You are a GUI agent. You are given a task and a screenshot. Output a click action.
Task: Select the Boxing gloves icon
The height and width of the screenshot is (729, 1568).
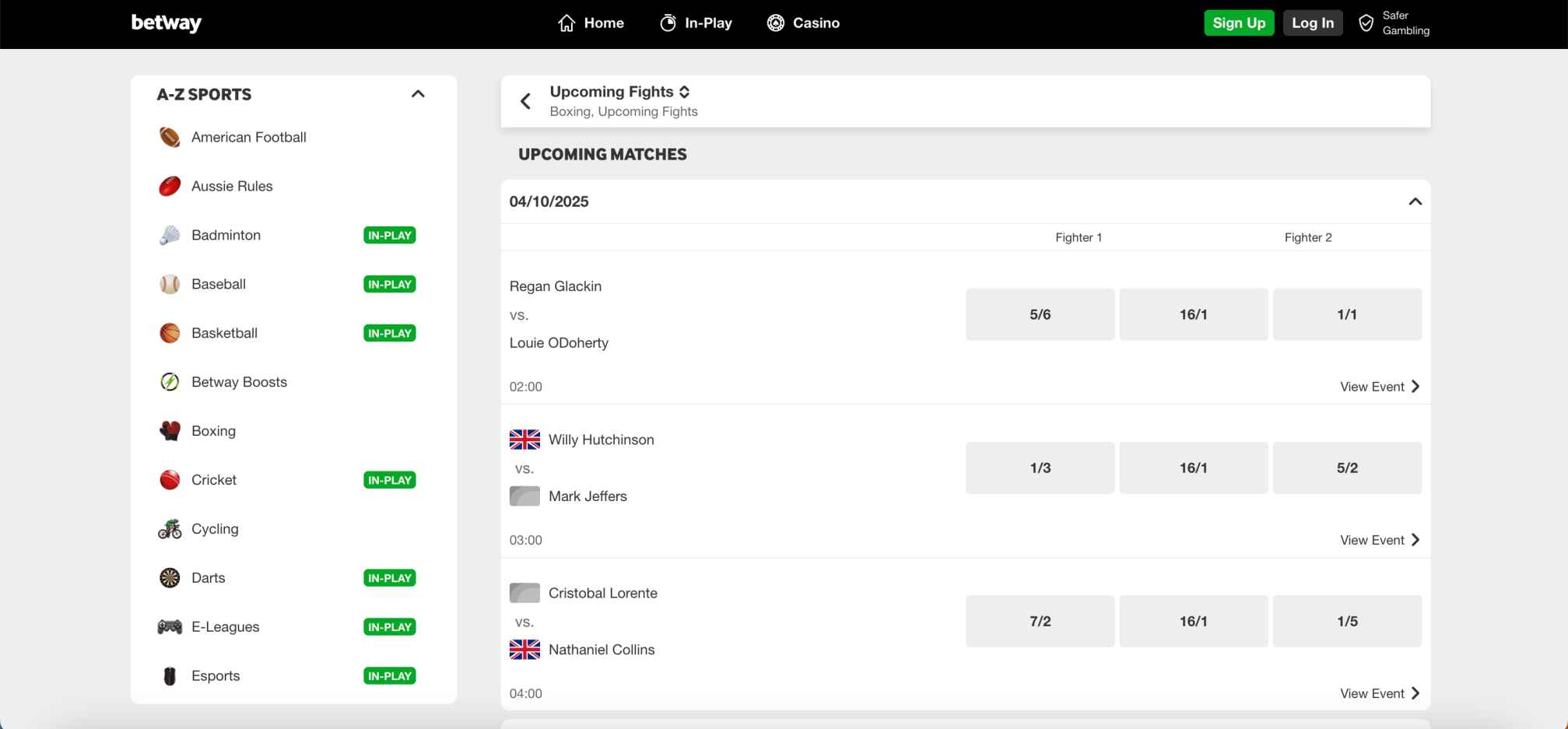(x=170, y=431)
